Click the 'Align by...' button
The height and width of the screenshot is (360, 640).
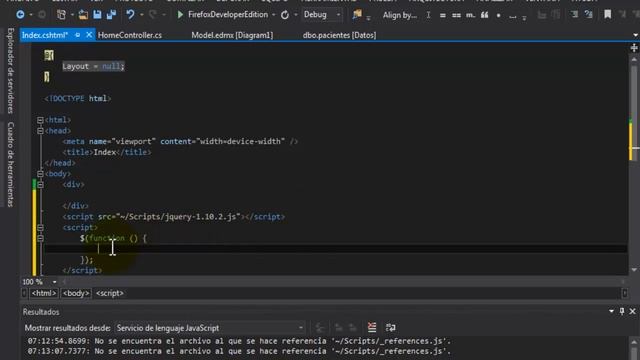[400, 16]
